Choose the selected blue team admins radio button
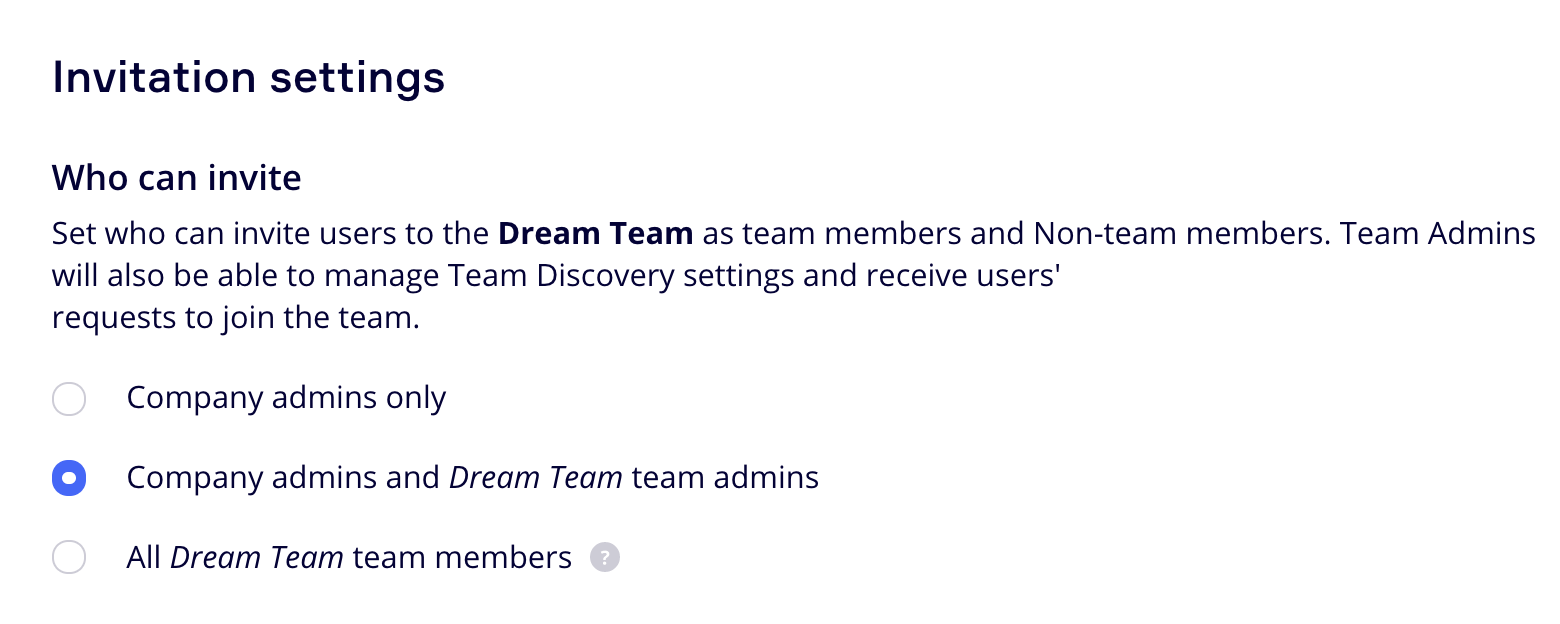This screenshot has height=624, width=1560. [x=69, y=478]
